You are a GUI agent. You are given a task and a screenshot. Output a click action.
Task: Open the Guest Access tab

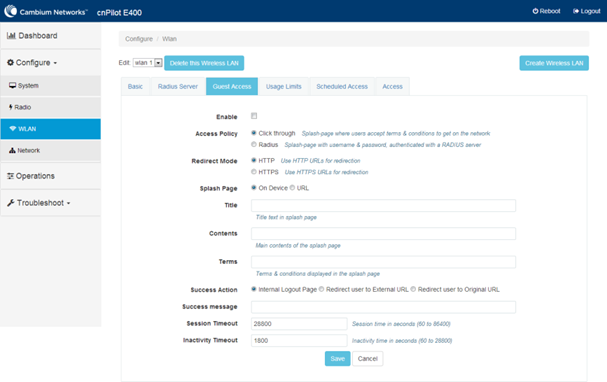point(232,86)
